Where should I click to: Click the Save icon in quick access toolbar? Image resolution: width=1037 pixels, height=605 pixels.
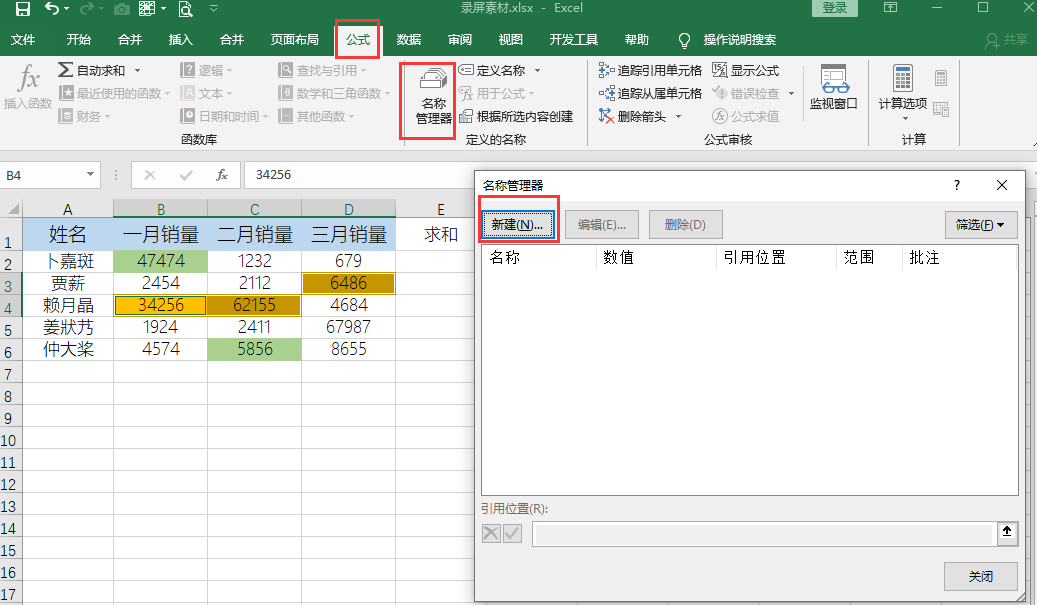pyautogui.click(x=22, y=9)
